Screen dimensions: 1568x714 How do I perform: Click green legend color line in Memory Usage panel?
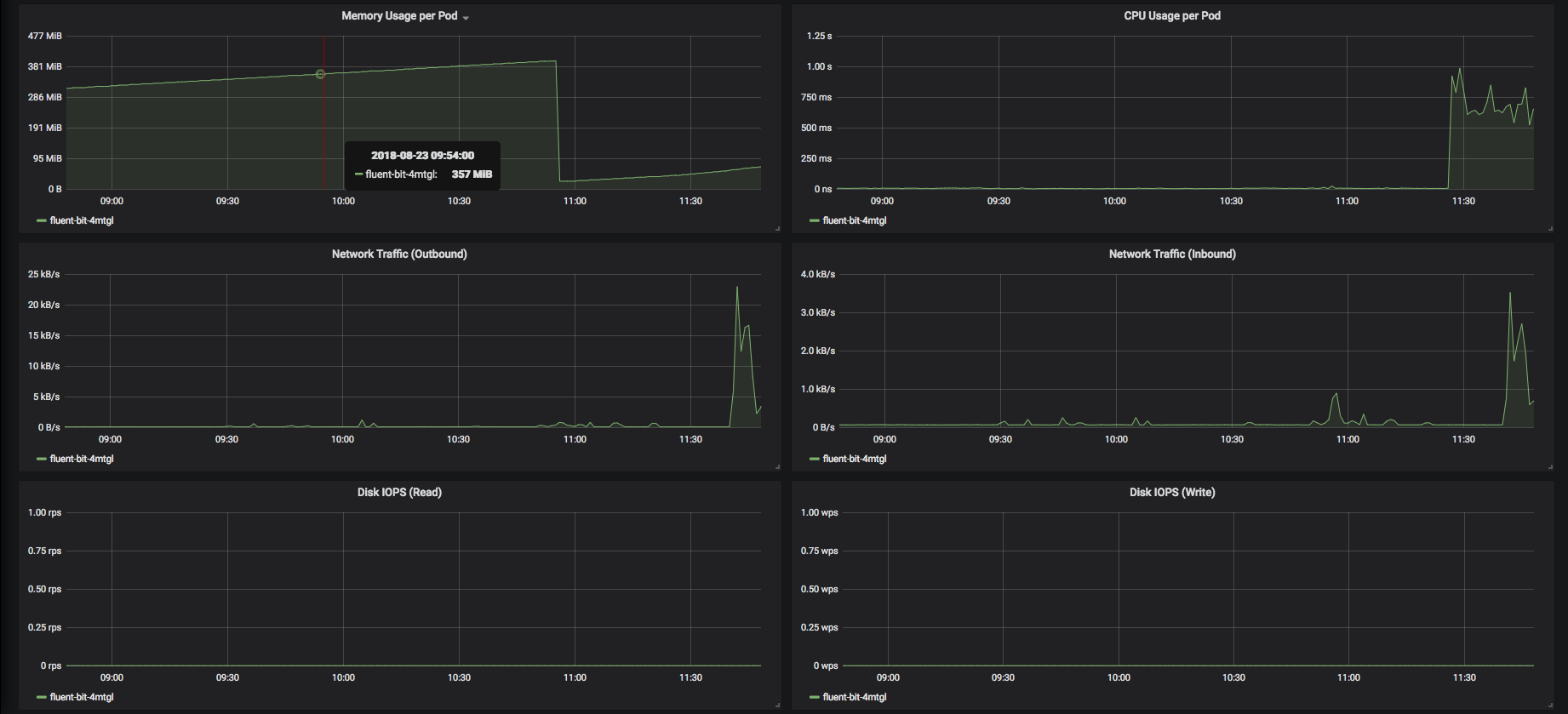42,221
